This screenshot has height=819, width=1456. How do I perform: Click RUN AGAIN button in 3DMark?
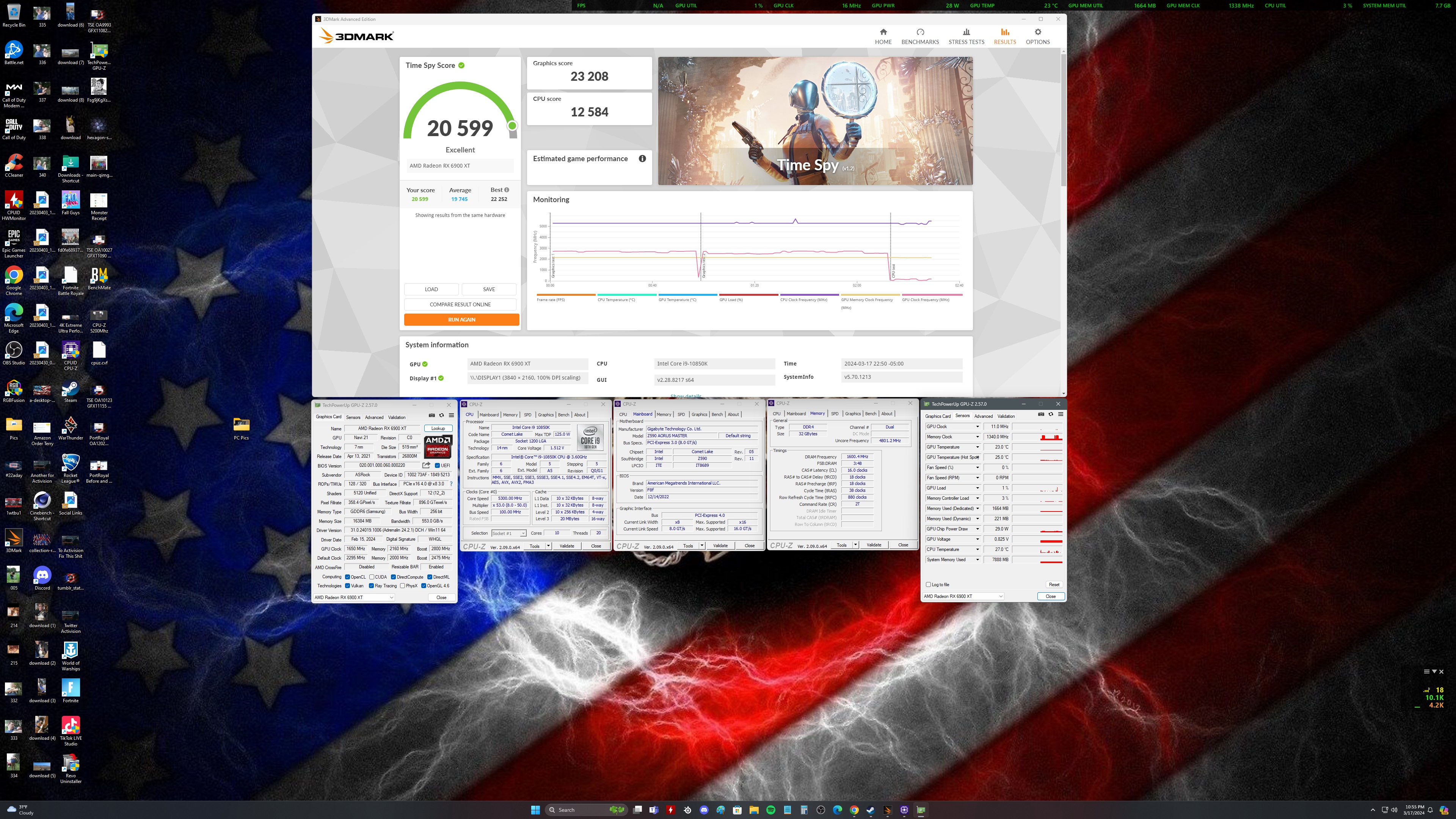coord(461,320)
